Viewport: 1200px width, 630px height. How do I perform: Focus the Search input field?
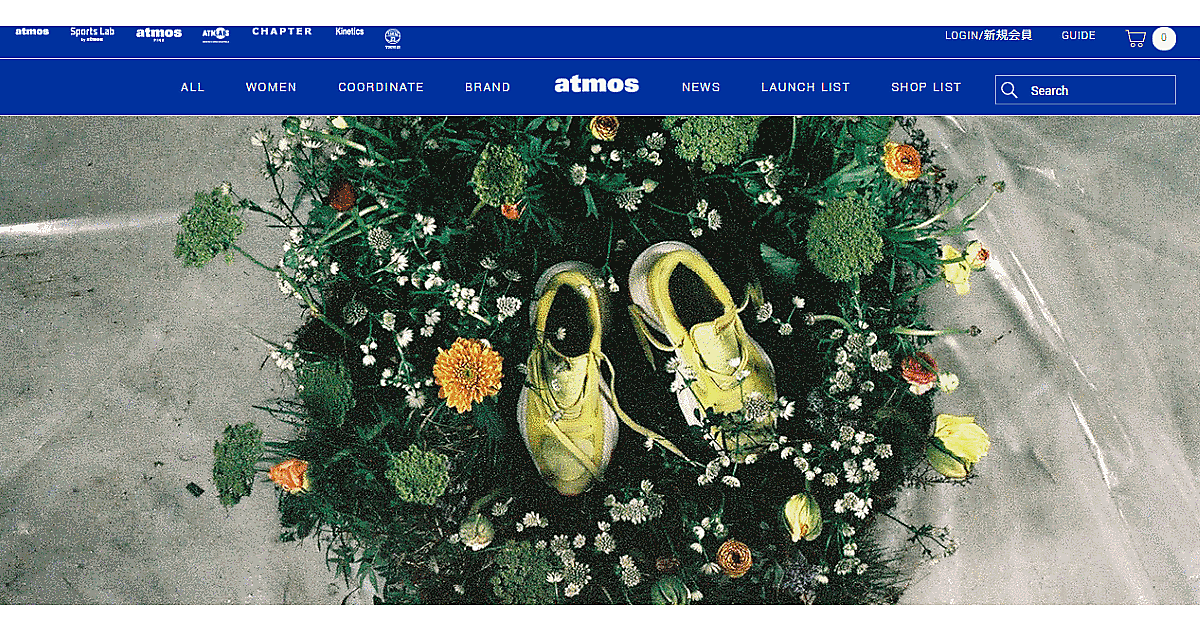(x=1085, y=90)
